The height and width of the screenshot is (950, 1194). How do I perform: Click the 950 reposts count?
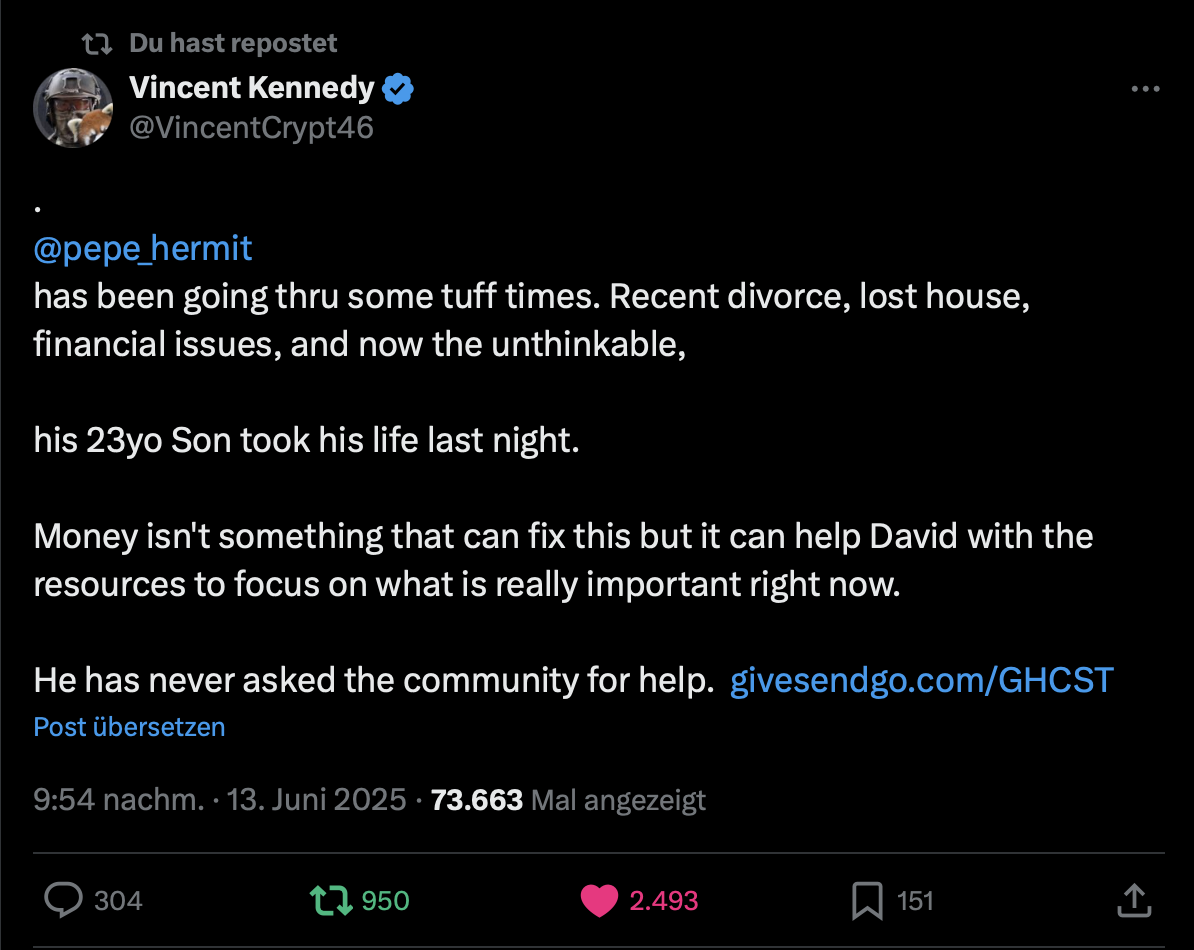pos(385,901)
